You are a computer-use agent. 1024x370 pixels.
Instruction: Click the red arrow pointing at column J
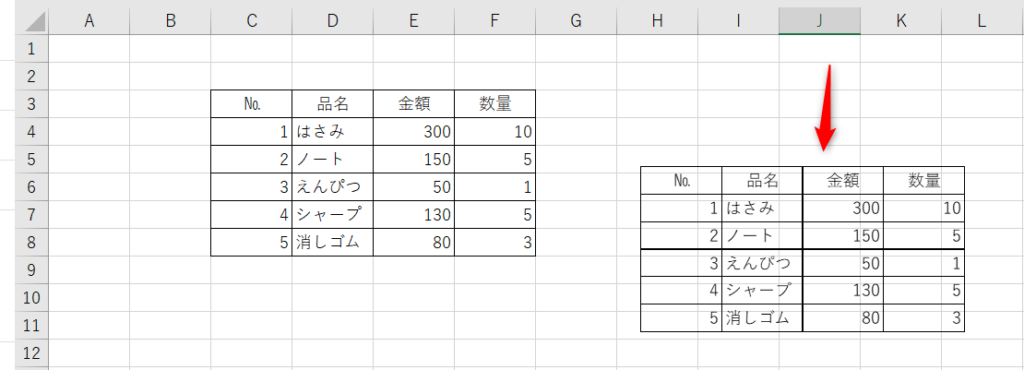826,108
